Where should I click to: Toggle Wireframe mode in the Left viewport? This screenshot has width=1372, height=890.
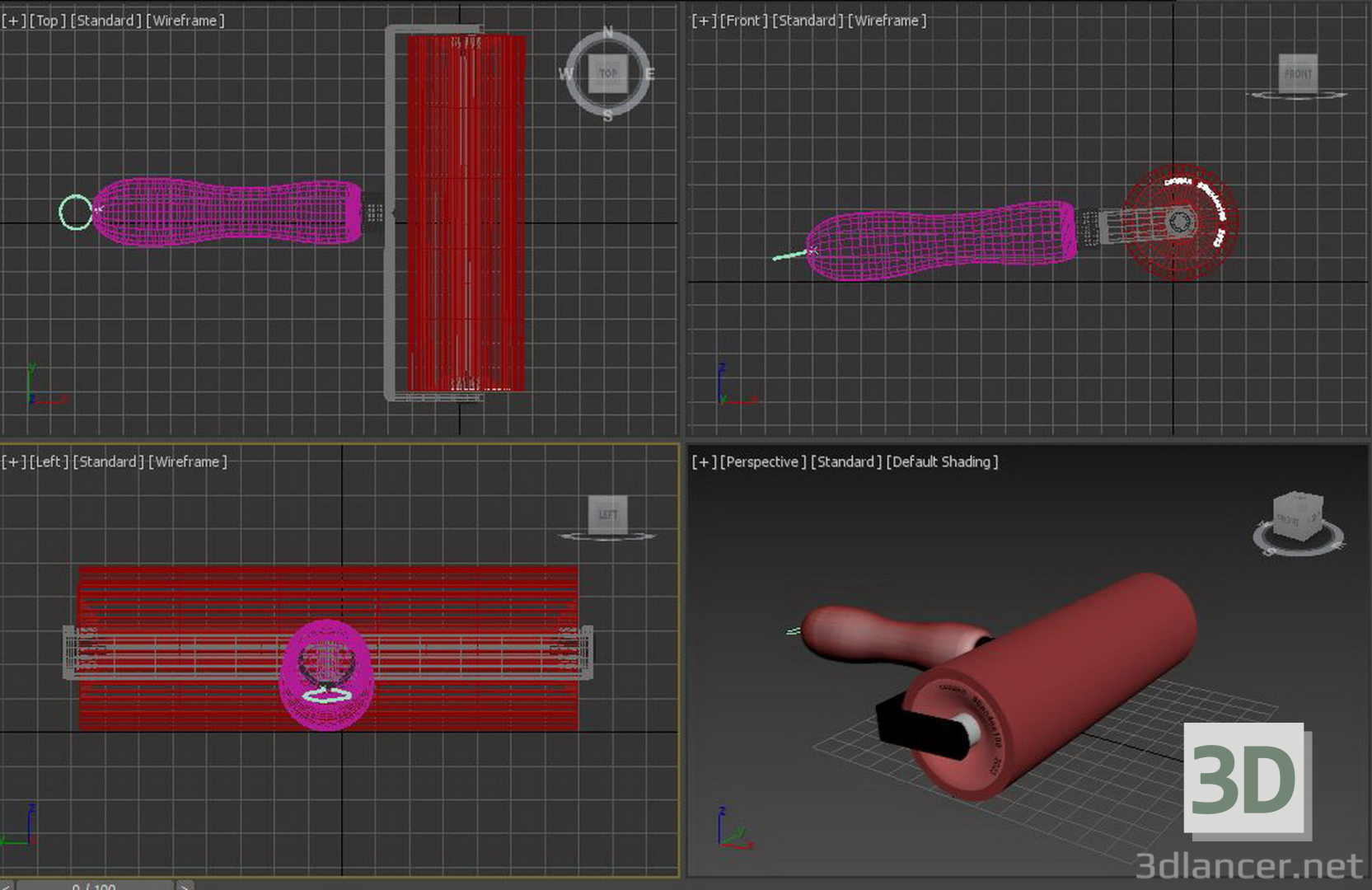pos(190,461)
